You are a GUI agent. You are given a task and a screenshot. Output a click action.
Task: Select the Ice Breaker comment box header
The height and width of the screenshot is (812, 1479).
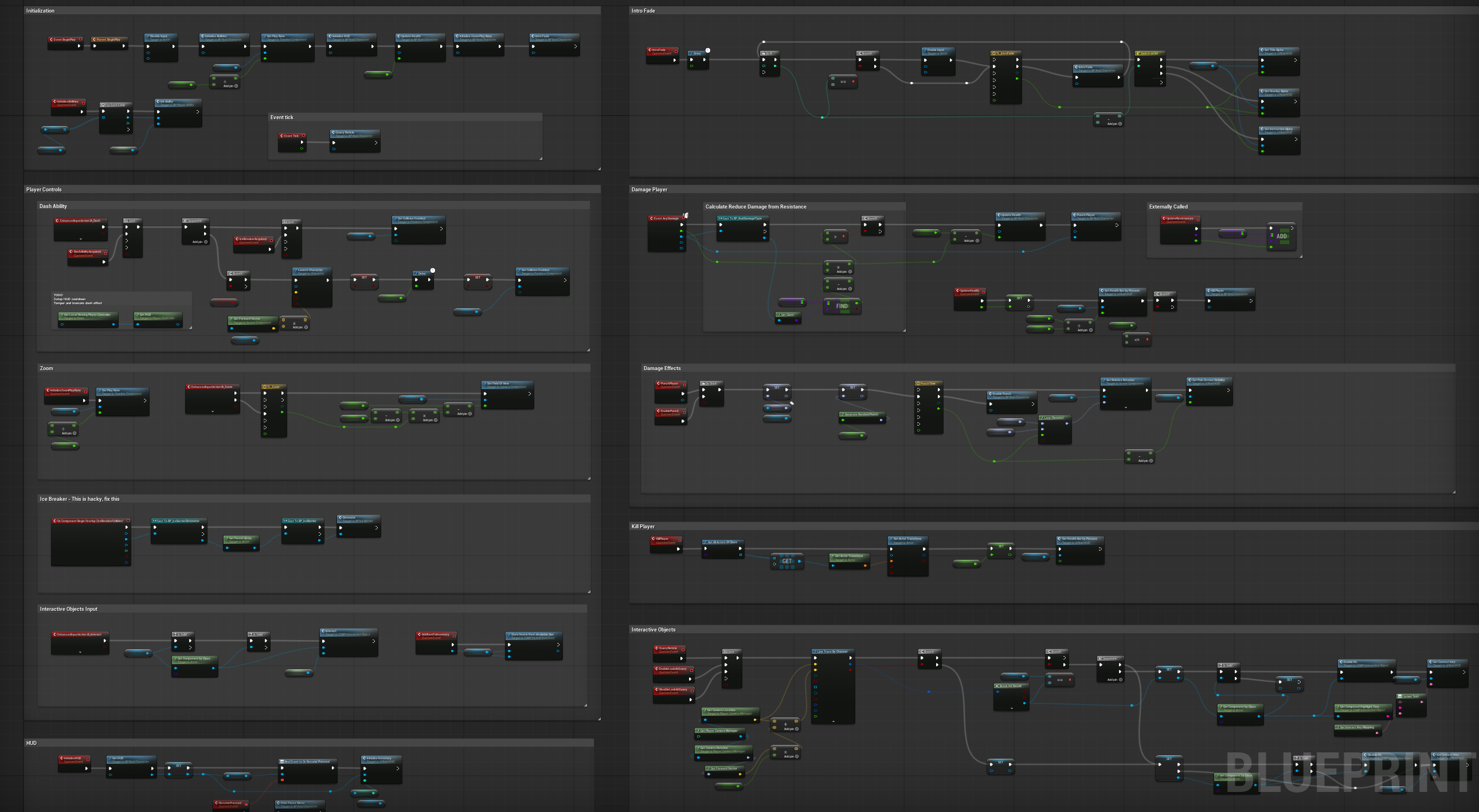click(80, 499)
